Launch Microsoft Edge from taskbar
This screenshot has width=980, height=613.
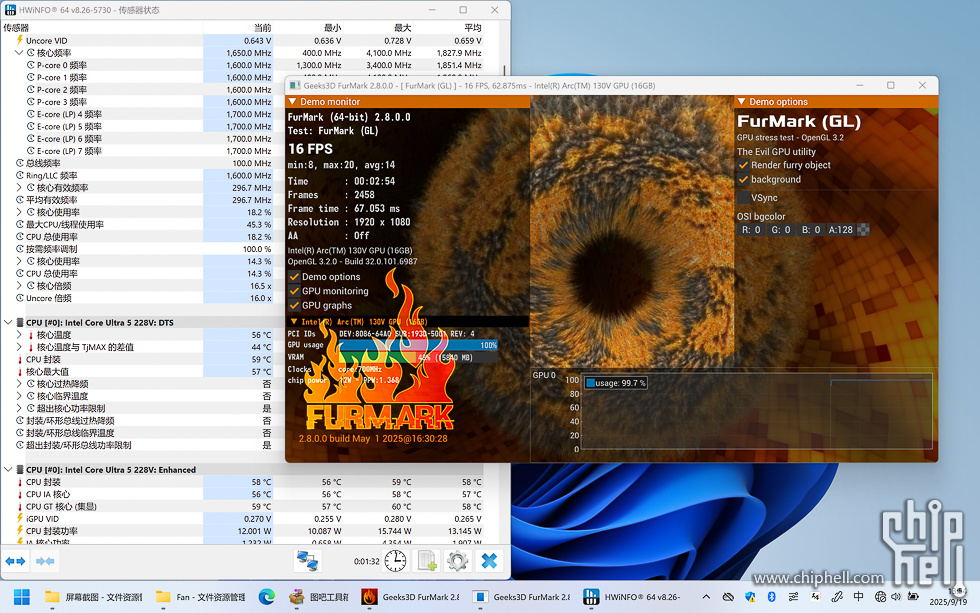coord(267,597)
